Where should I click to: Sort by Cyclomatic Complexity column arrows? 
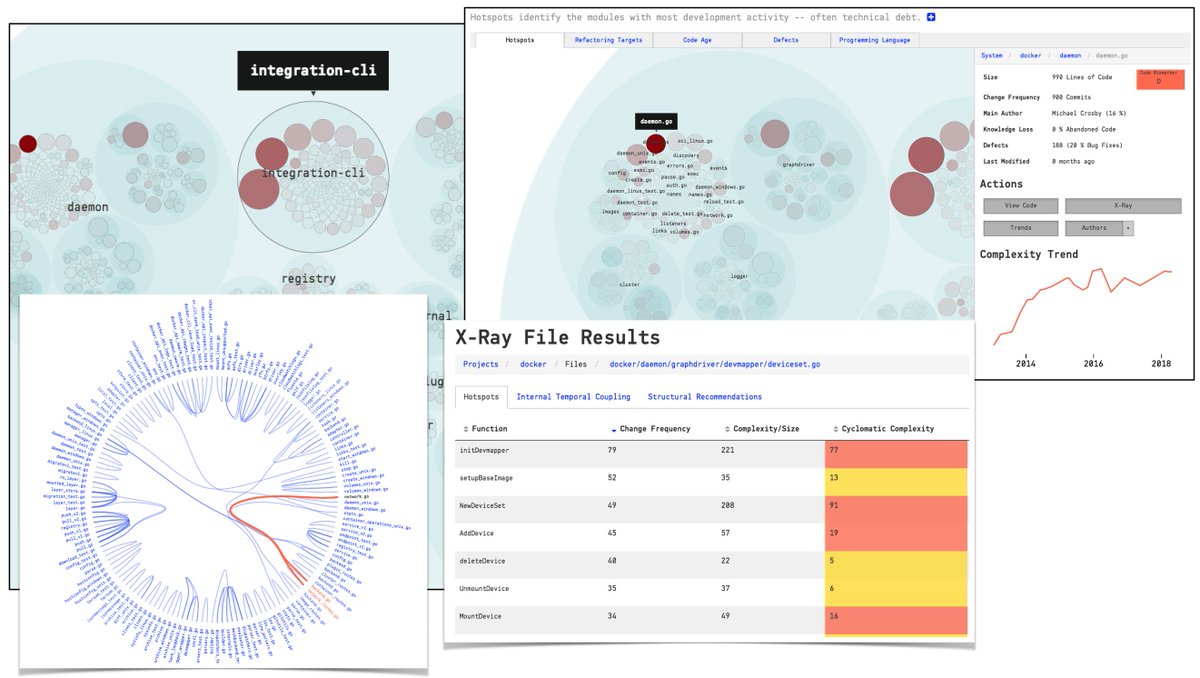pos(835,429)
